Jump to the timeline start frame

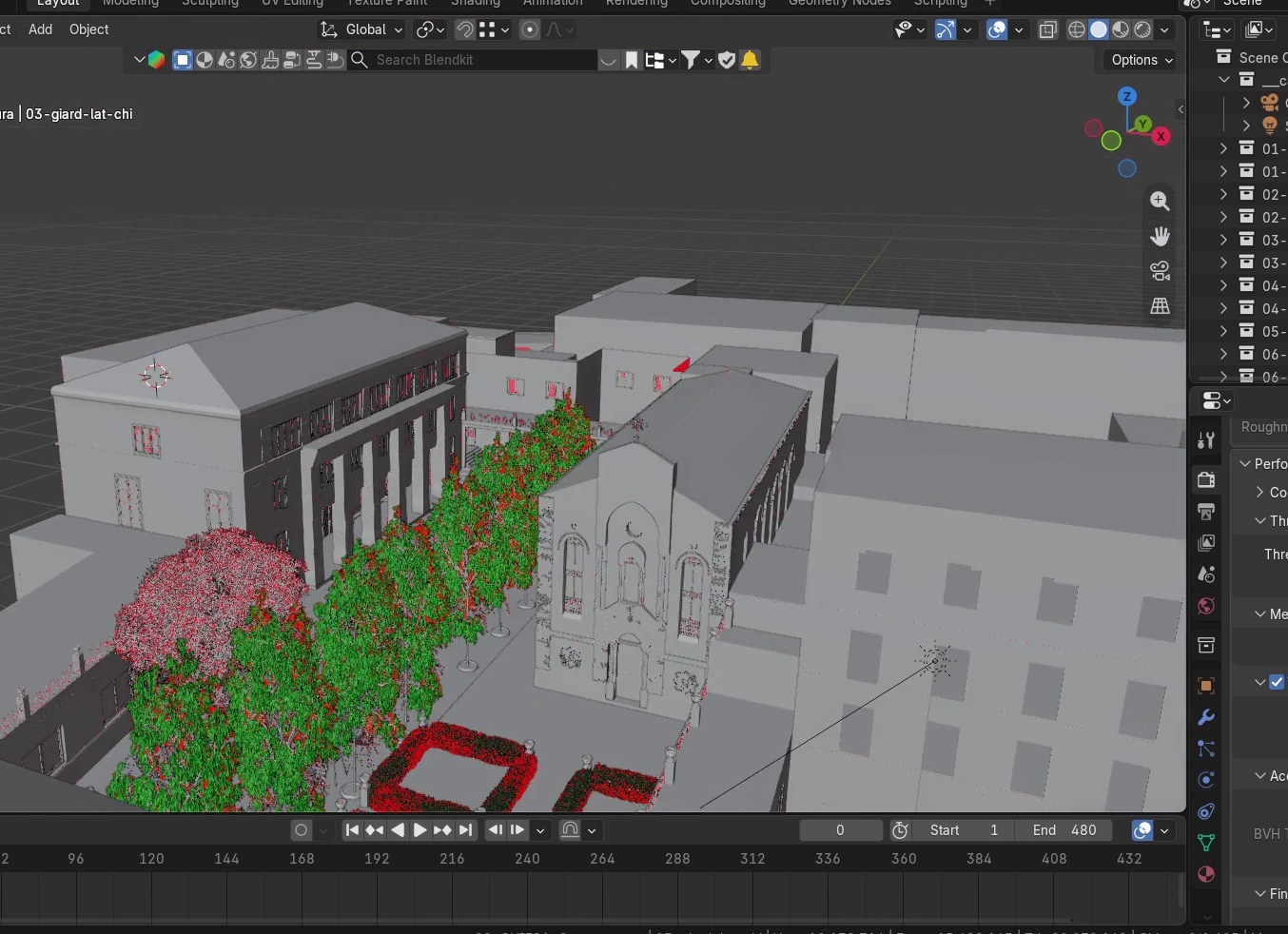[x=352, y=830]
